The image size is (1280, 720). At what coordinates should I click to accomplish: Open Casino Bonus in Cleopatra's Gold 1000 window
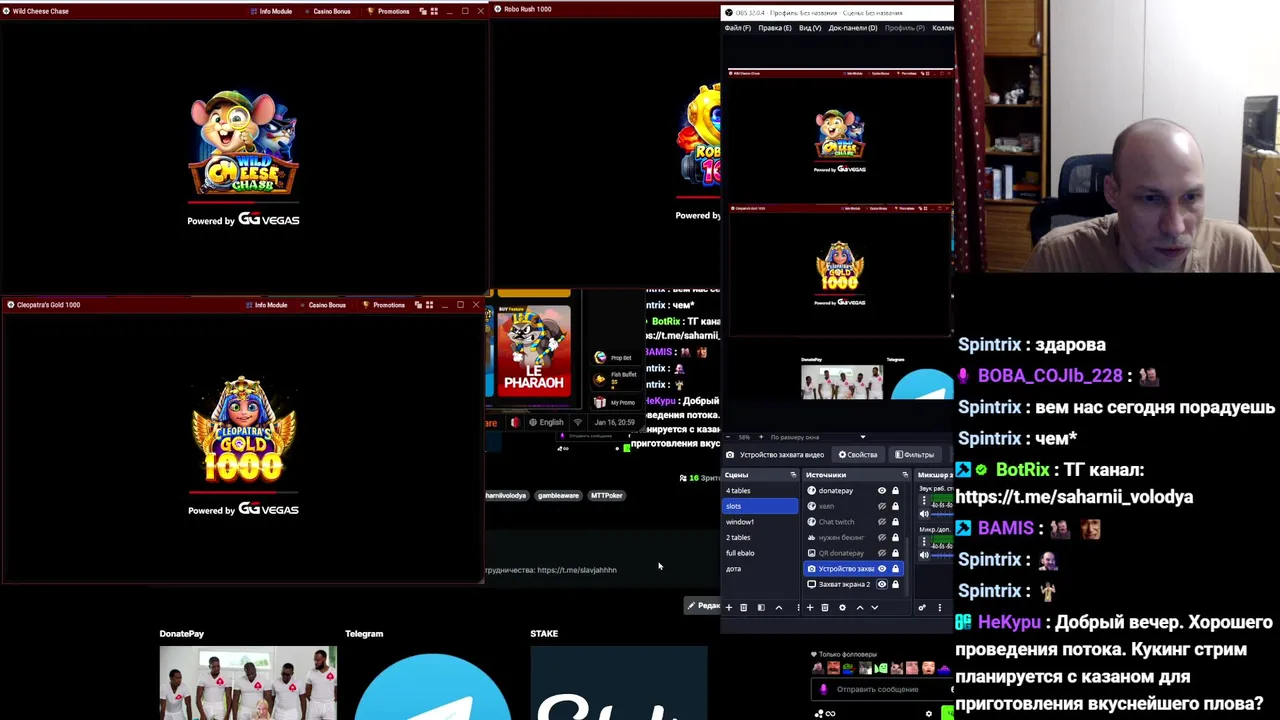pyautogui.click(x=321, y=305)
